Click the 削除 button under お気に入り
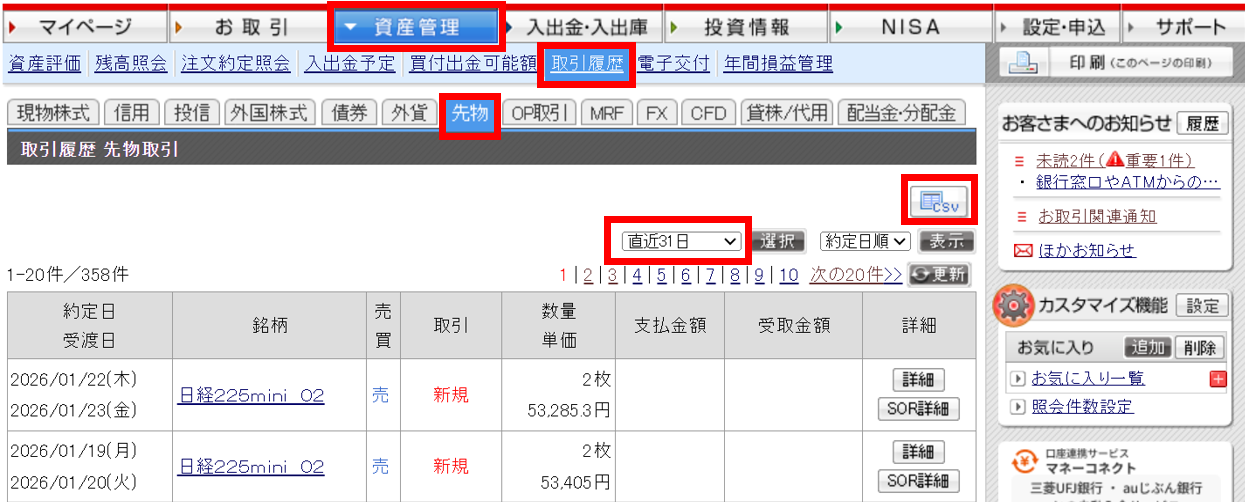Screen dimensions: 1245x502 (x=1199, y=348)
